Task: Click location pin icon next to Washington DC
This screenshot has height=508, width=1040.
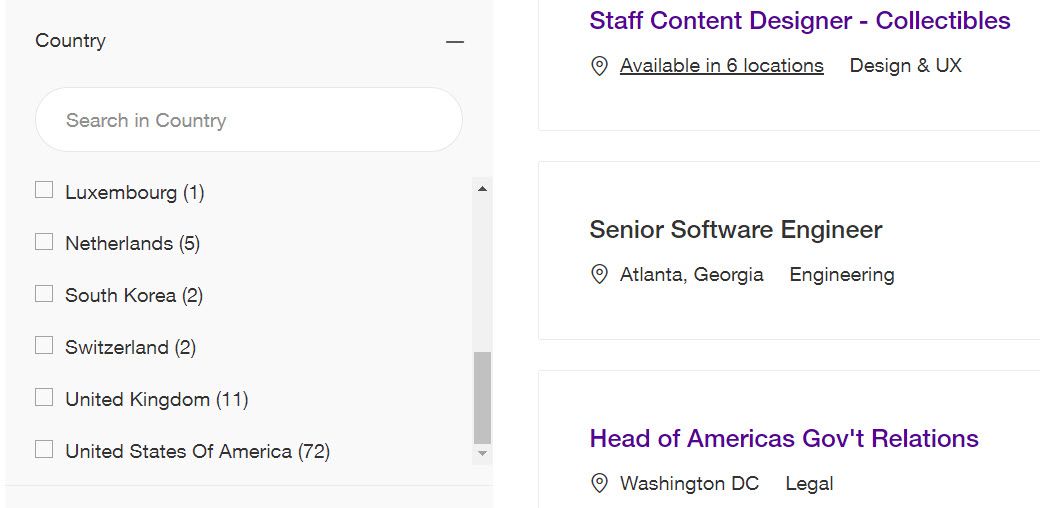Action: [x=599, y=484]
